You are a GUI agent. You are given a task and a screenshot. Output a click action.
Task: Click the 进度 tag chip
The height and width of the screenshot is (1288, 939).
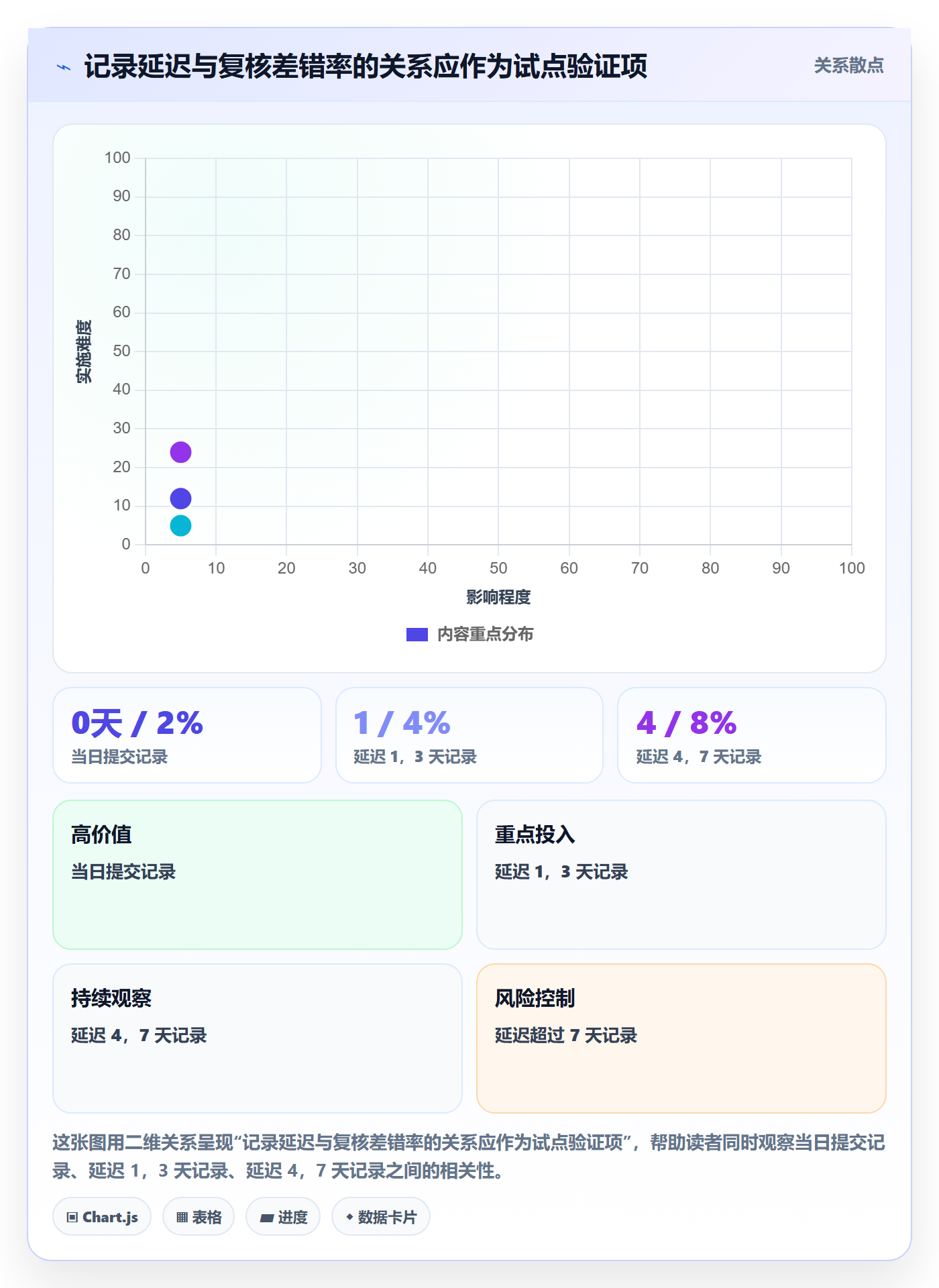point(283,1217)
